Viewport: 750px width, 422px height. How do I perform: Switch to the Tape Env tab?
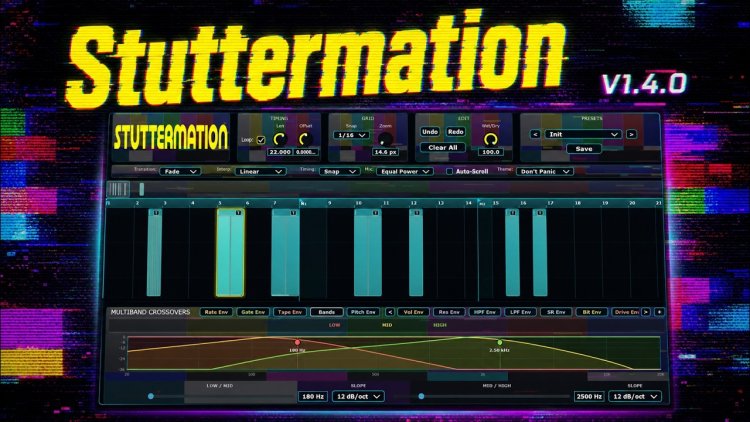tap(290, 312)
